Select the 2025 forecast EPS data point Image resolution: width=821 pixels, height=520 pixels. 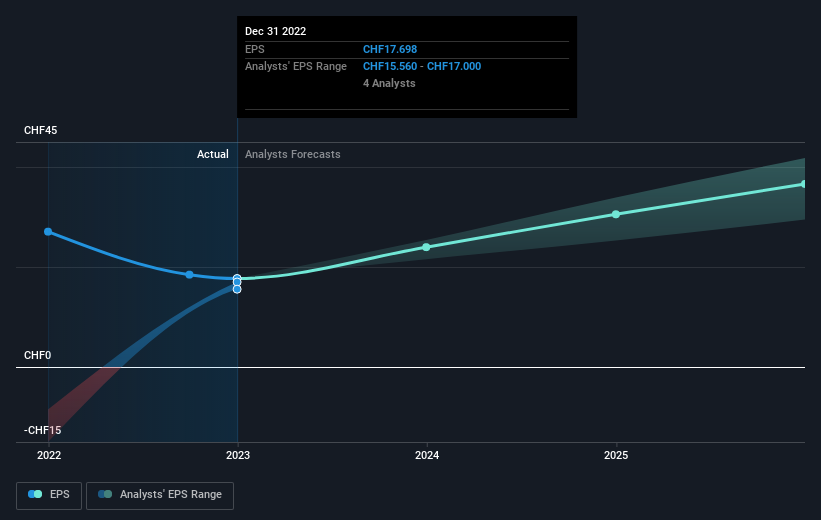pos(616,214)
